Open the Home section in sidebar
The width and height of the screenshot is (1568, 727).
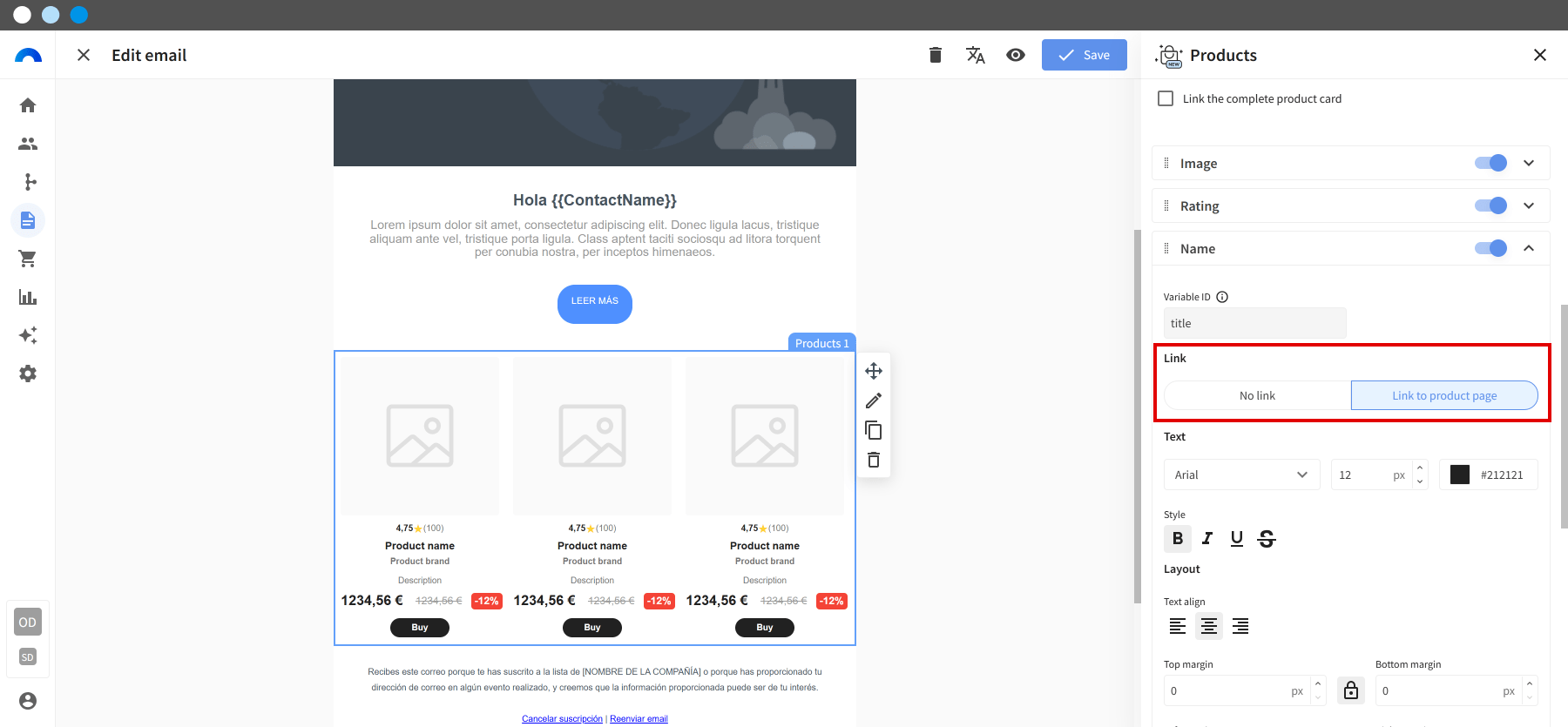[x=28, y=105]
